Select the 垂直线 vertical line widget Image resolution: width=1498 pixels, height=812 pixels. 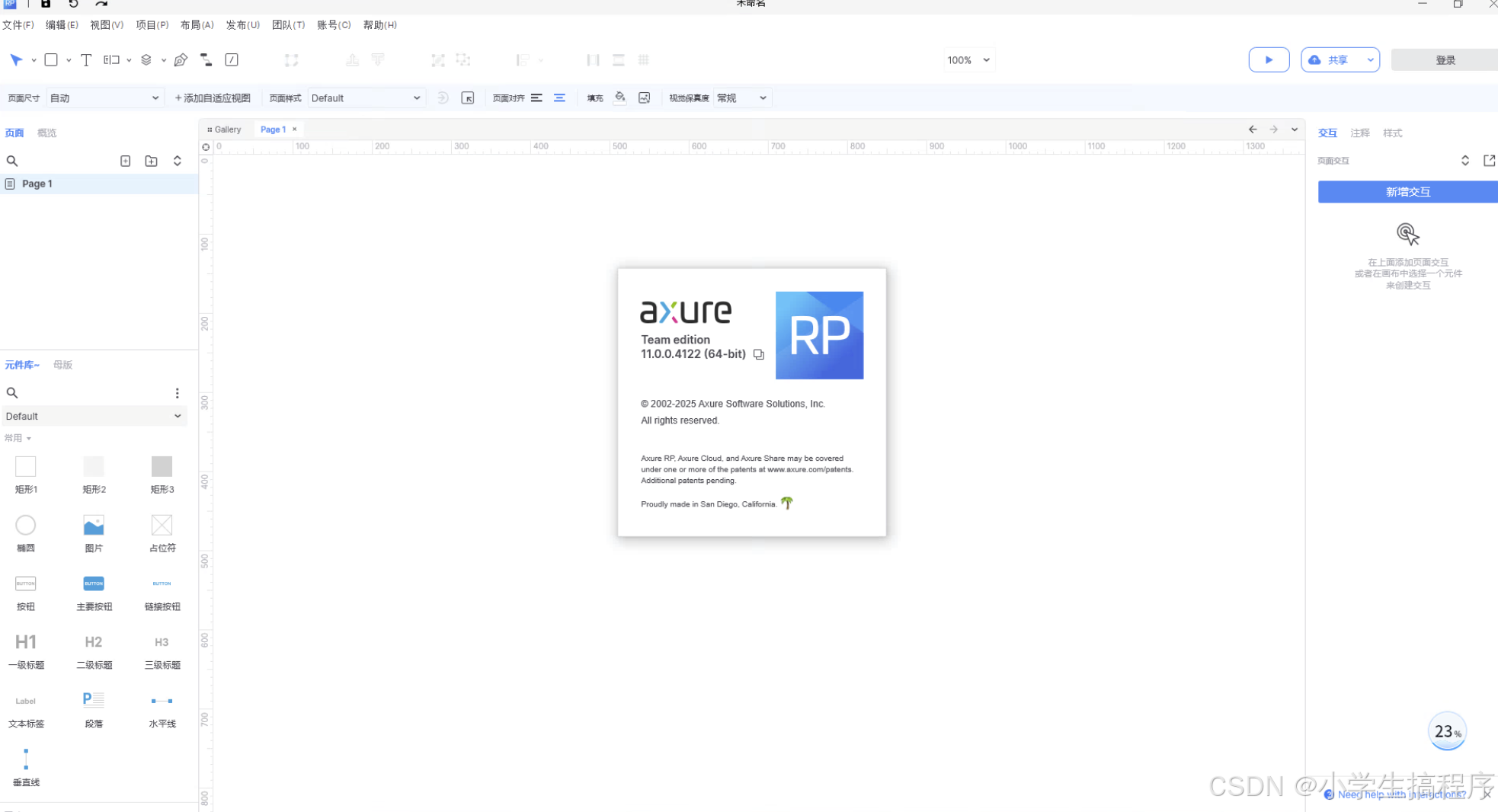26,767
